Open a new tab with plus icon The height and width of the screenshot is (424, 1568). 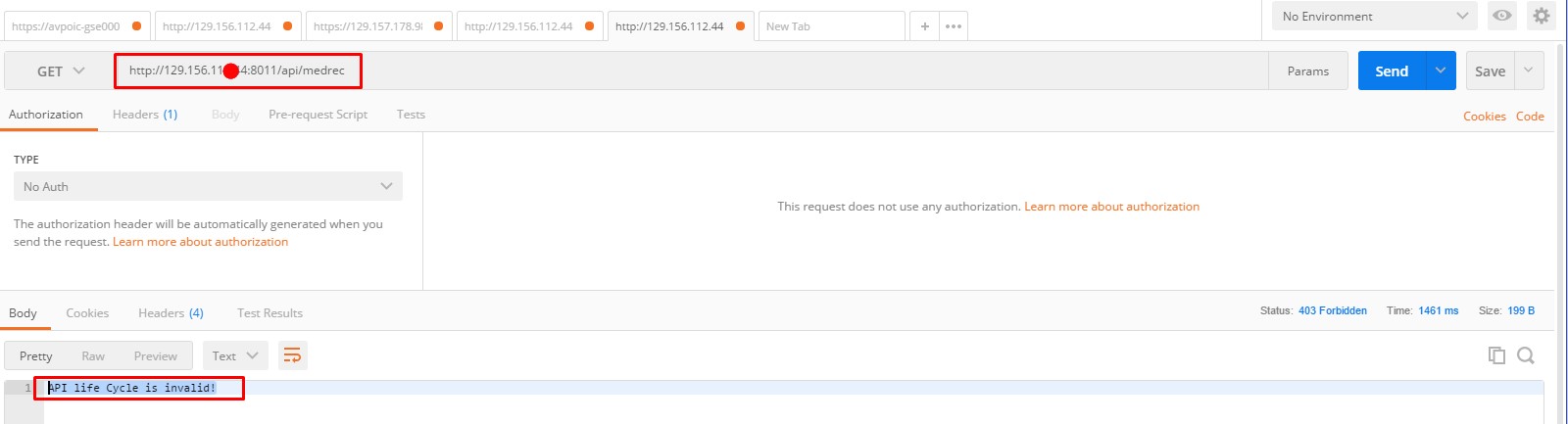tap(924, 26)
